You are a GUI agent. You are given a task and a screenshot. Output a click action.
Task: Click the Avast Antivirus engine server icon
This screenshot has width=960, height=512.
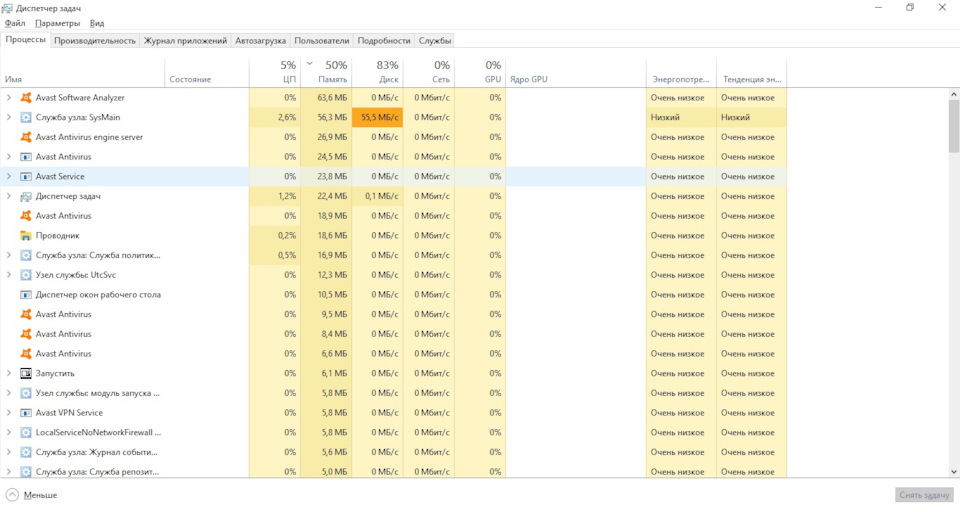pos(26,137)
